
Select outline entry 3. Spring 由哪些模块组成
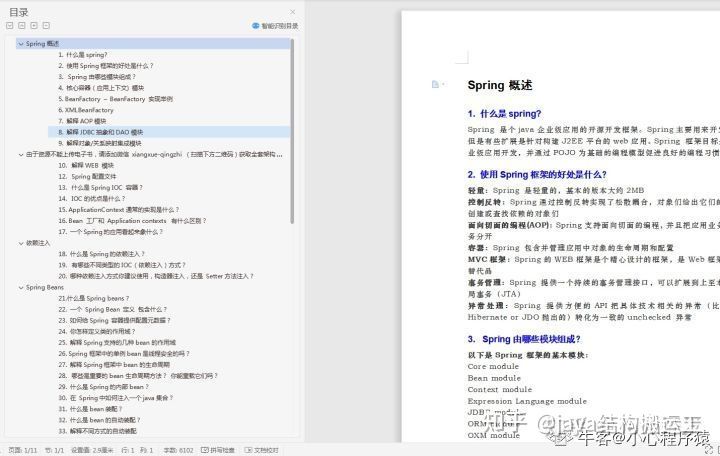pos(97,77)
